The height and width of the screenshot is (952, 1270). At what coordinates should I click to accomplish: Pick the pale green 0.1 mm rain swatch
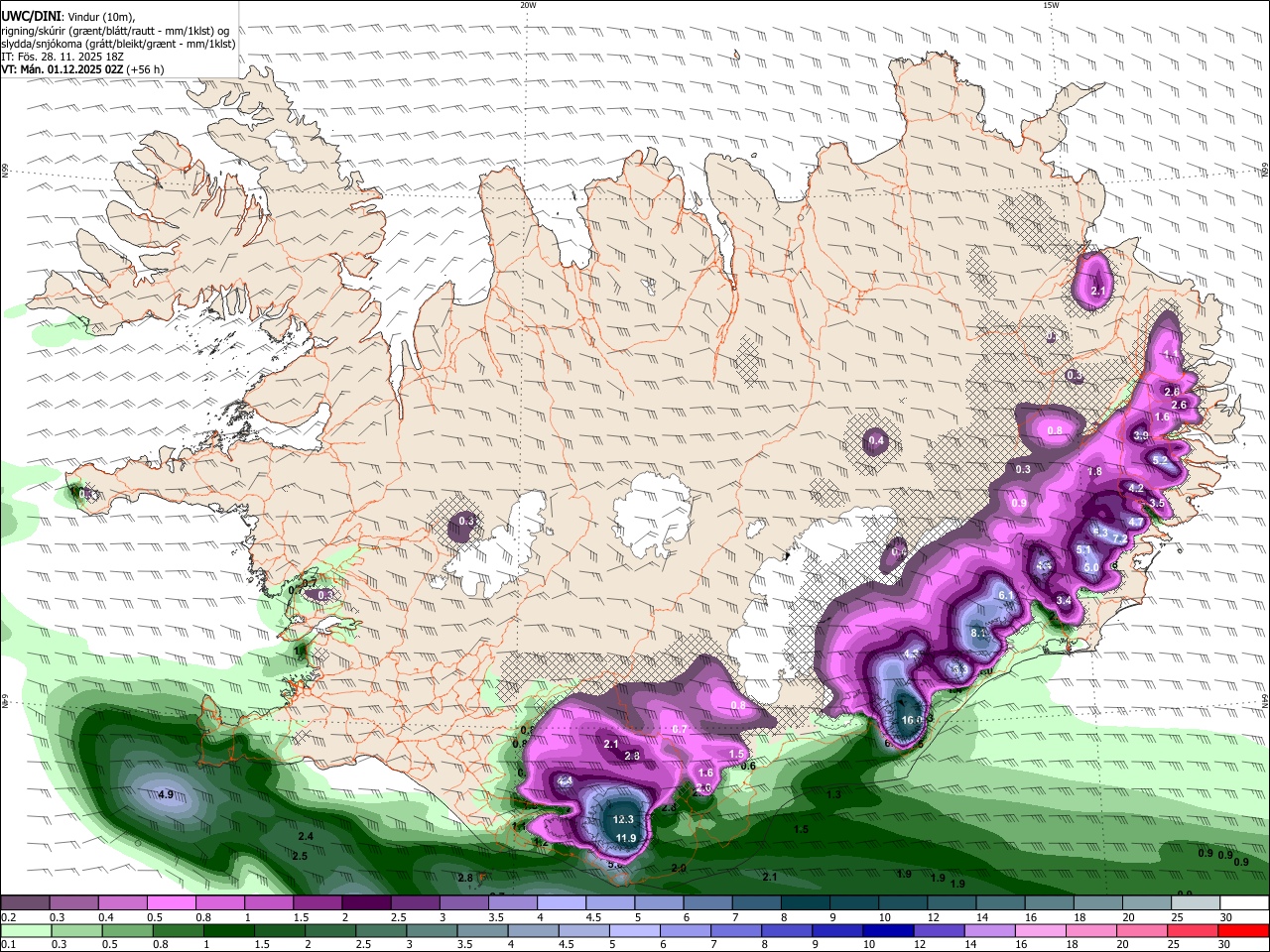click(24, 931)
